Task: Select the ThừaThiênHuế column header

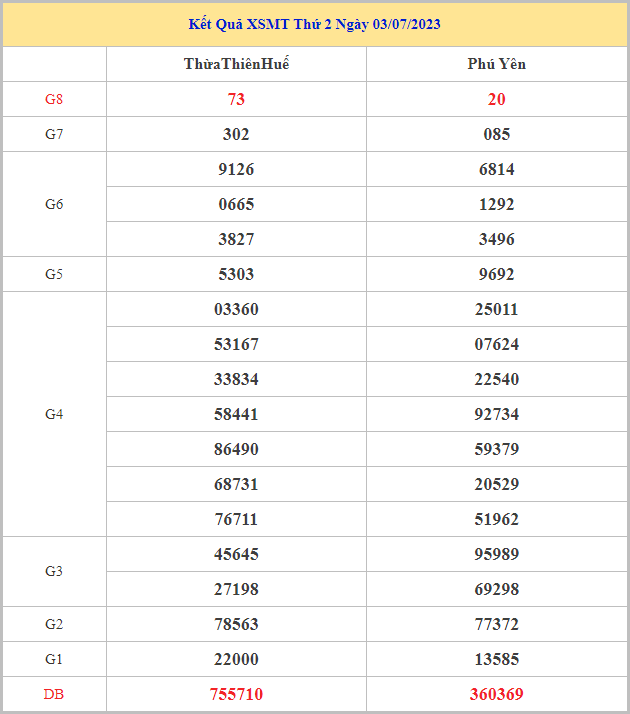Action: (236, 64)
